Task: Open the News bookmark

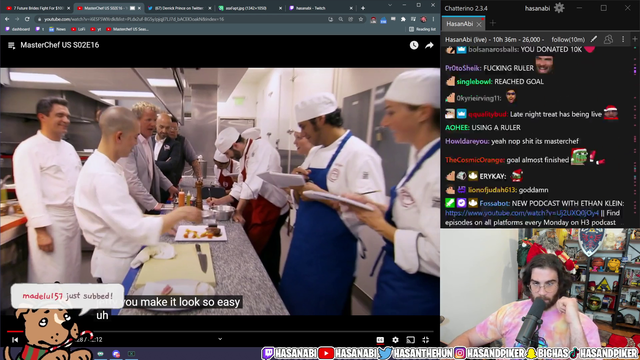Action: 58,29
